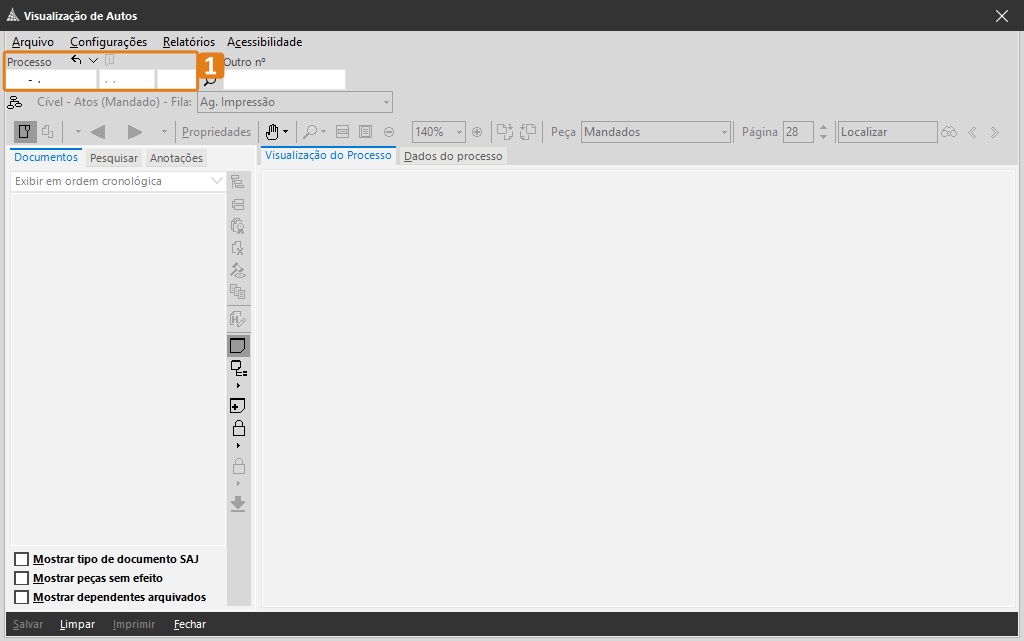
Task: Click the multiple pages view icon in toolbar
Action: click(48, 132)
